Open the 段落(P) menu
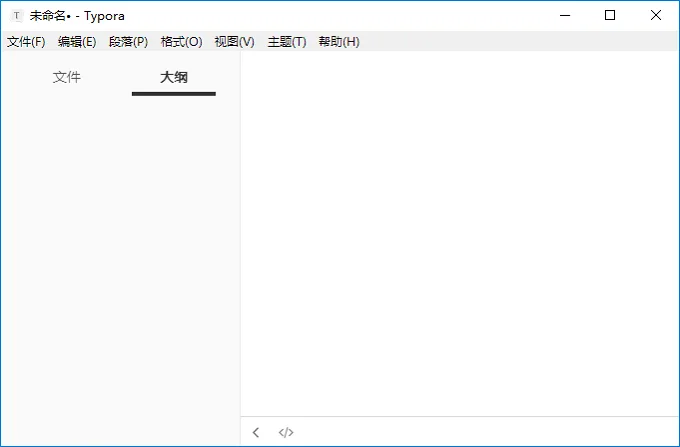 coord(128,42)
